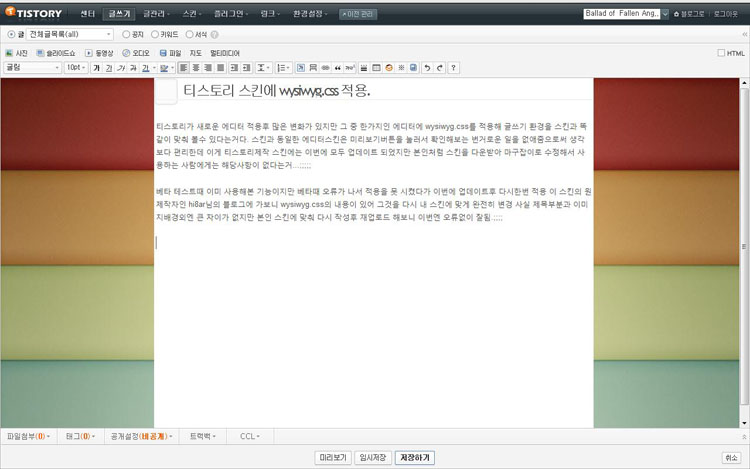Open blog selector 'Ballad of Fallen Ang..'
Screen dimensions: 750x469
pos(626,14)
